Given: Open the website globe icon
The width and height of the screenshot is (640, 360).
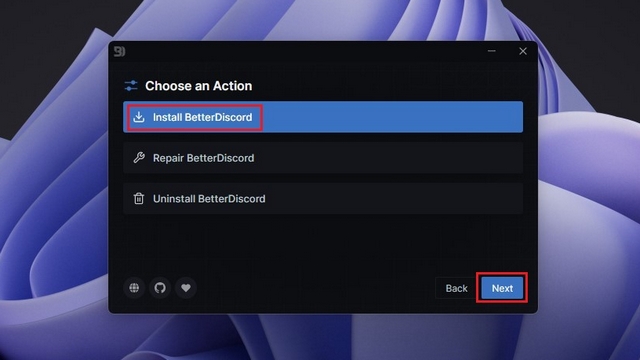Looking at the screenshot, I should (134, 288).
